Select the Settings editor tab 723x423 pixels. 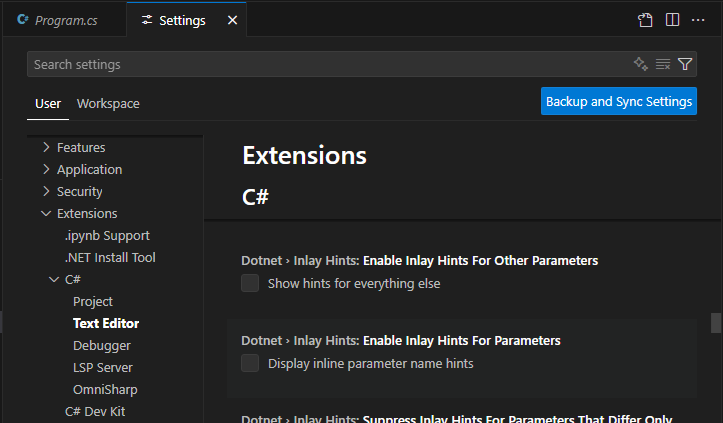pyautogui.click(x=186, y=20)
